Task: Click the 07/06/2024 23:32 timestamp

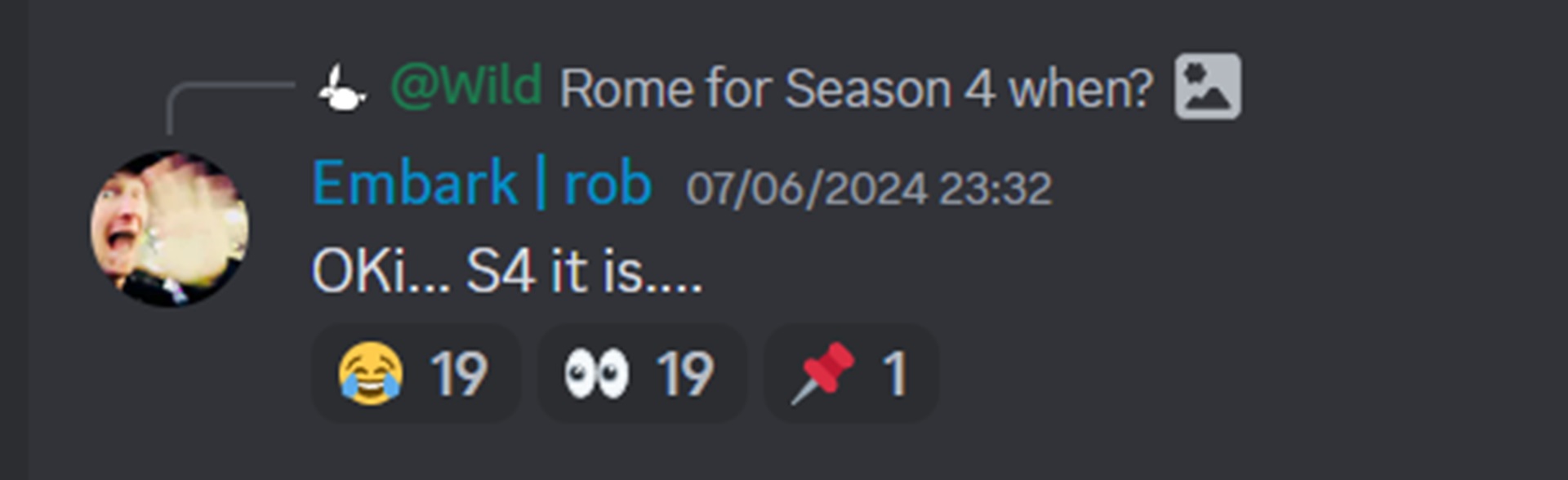Action: click(x=869, y=189)
